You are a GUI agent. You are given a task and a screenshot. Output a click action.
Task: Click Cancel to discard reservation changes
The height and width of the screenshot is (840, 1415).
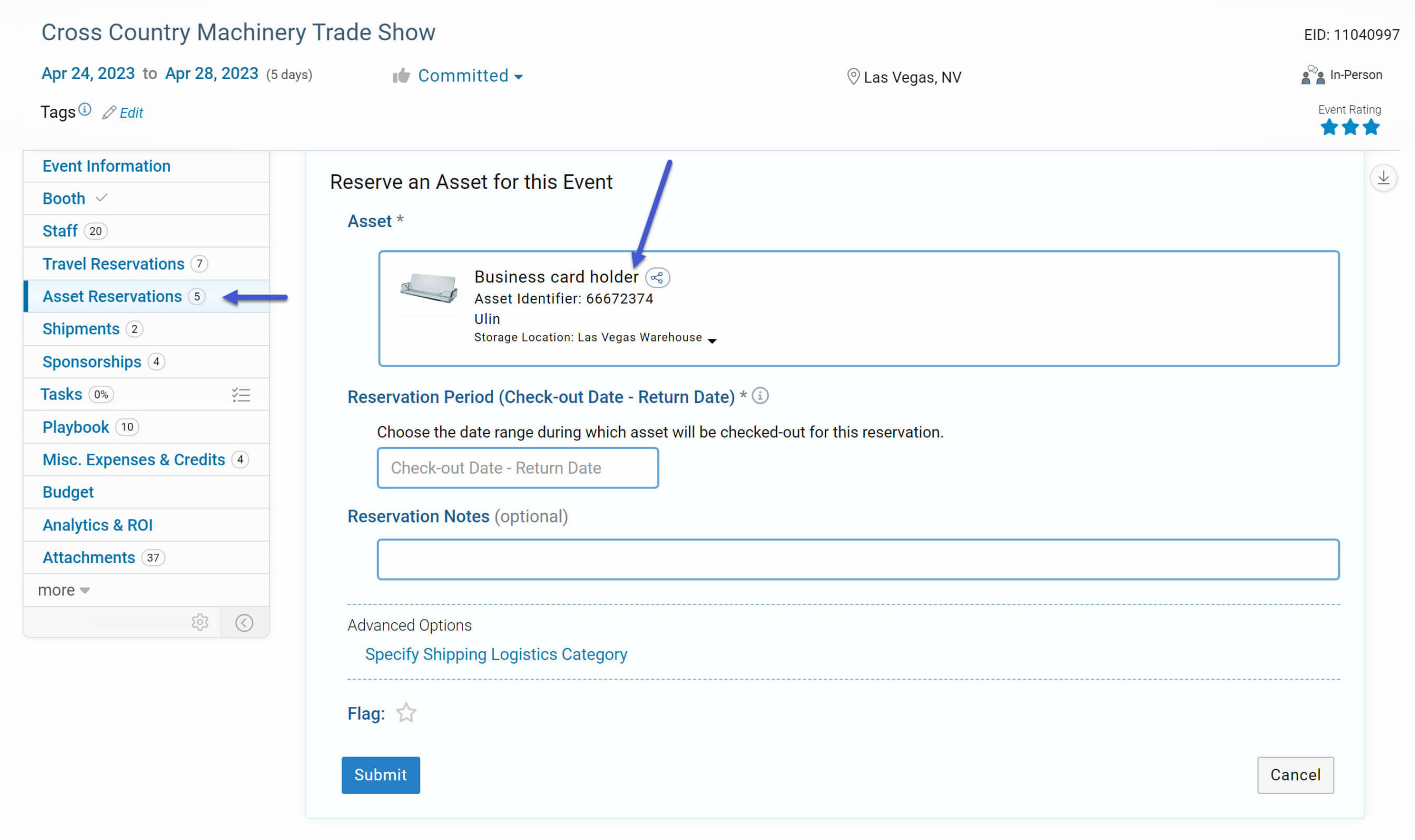tap(1296, 775)
